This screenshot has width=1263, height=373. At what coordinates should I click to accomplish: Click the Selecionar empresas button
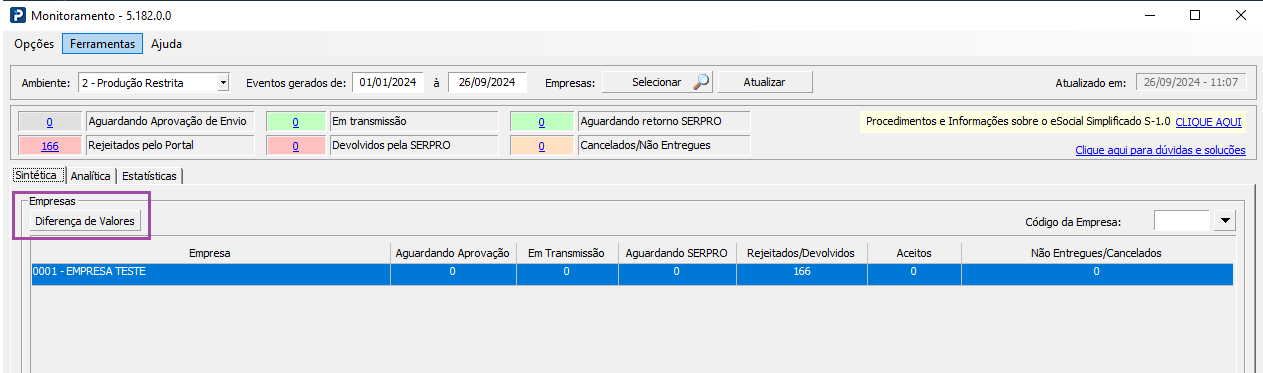coord(657,82)
